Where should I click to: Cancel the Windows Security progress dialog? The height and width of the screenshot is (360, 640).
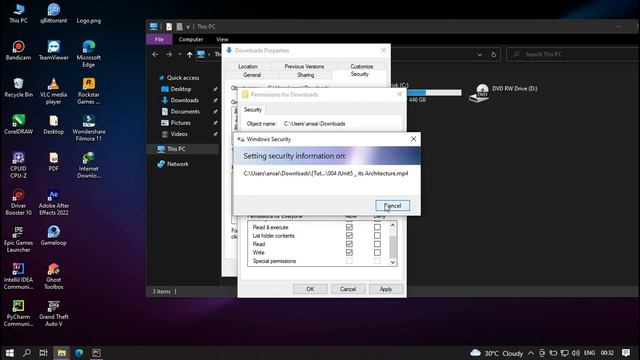tap(392, 206)
